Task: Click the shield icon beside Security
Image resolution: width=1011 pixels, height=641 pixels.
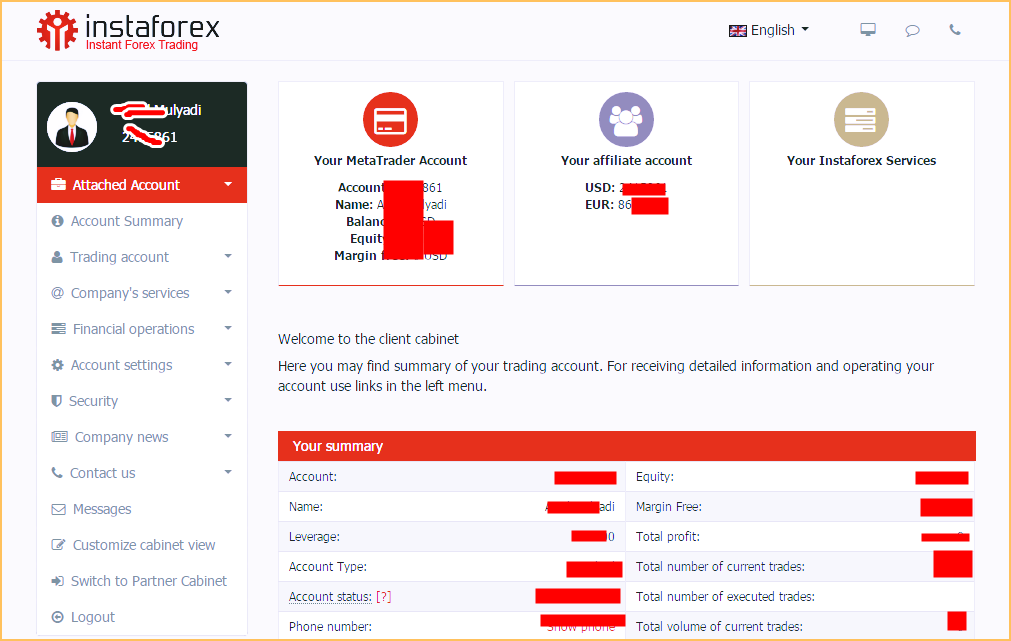Action: pyautogui.click(x=57, y=401)
